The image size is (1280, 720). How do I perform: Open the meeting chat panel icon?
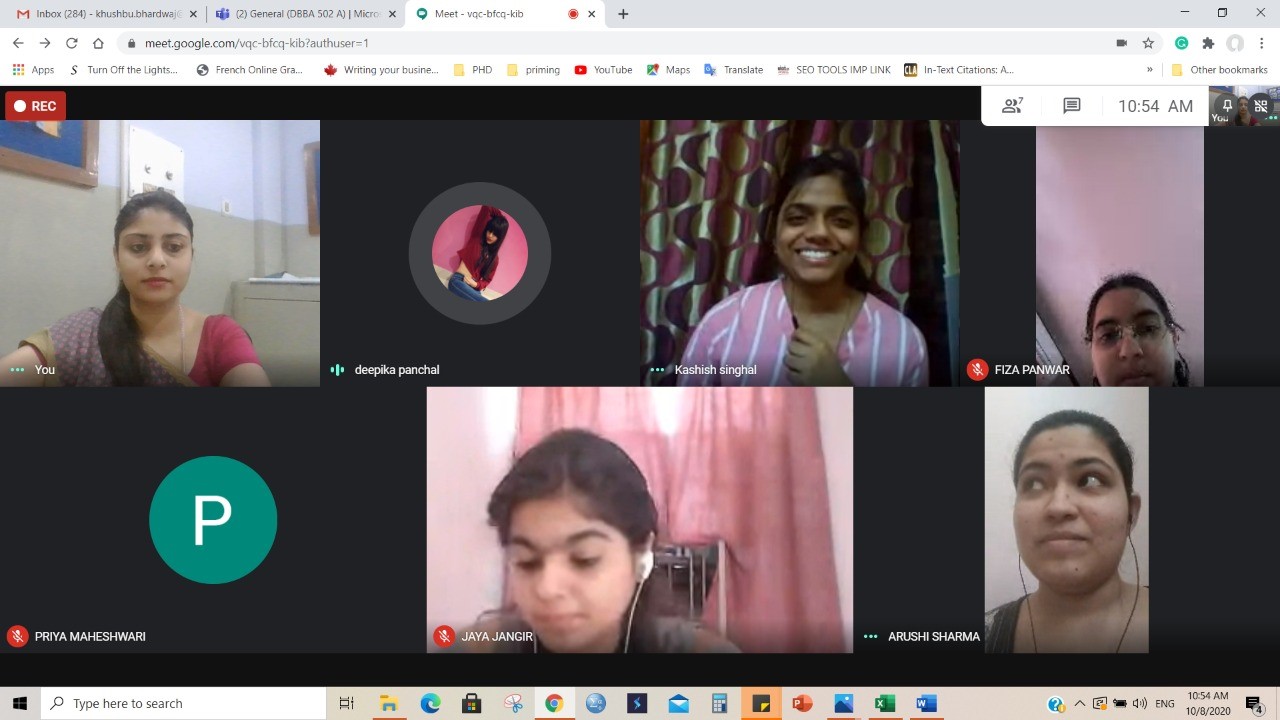click(x=1071, y=106)
